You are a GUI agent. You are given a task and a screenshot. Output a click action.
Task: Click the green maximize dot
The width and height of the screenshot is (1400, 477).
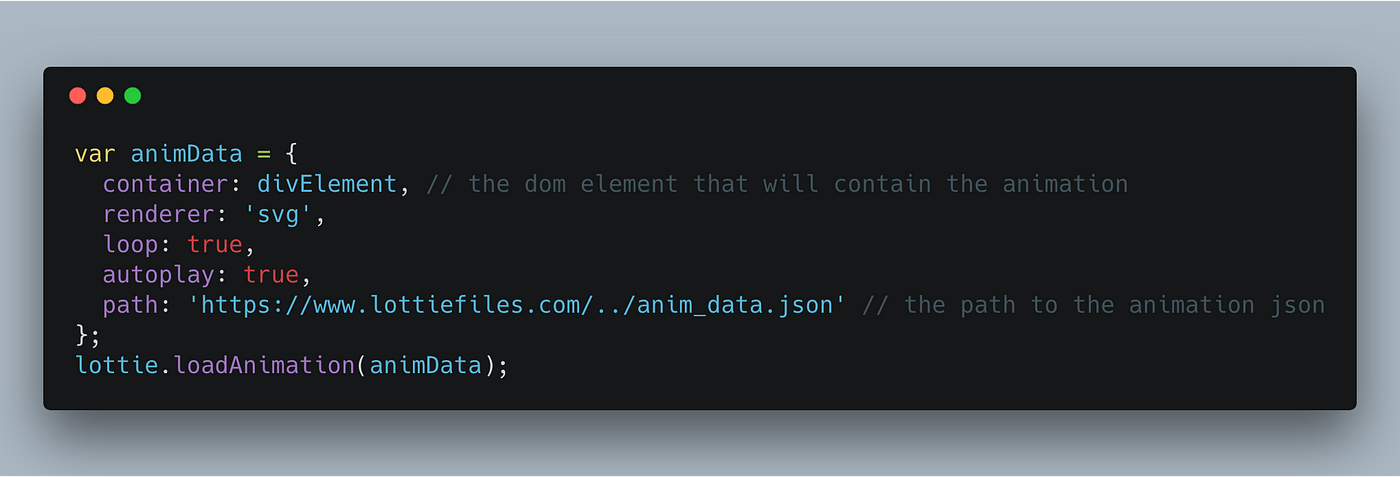click(132, 96)
